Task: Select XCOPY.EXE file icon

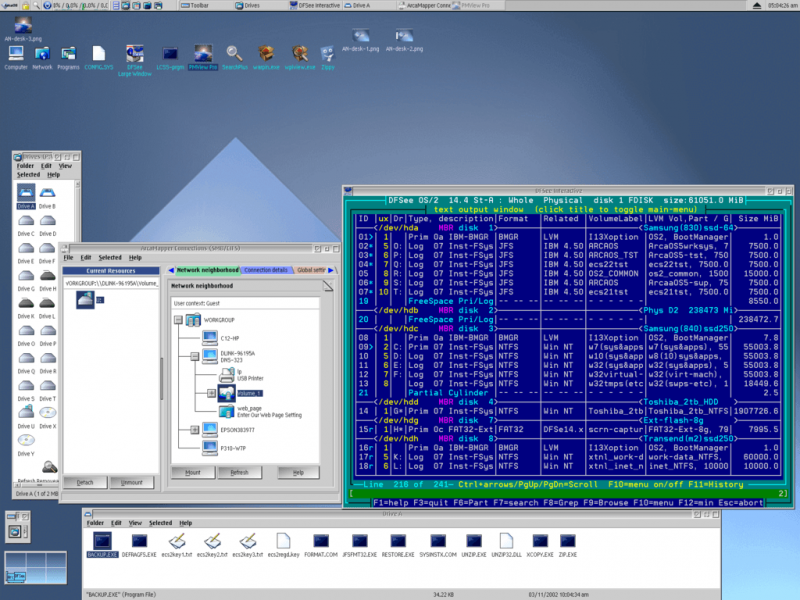Action: click(x=540, y=545)
